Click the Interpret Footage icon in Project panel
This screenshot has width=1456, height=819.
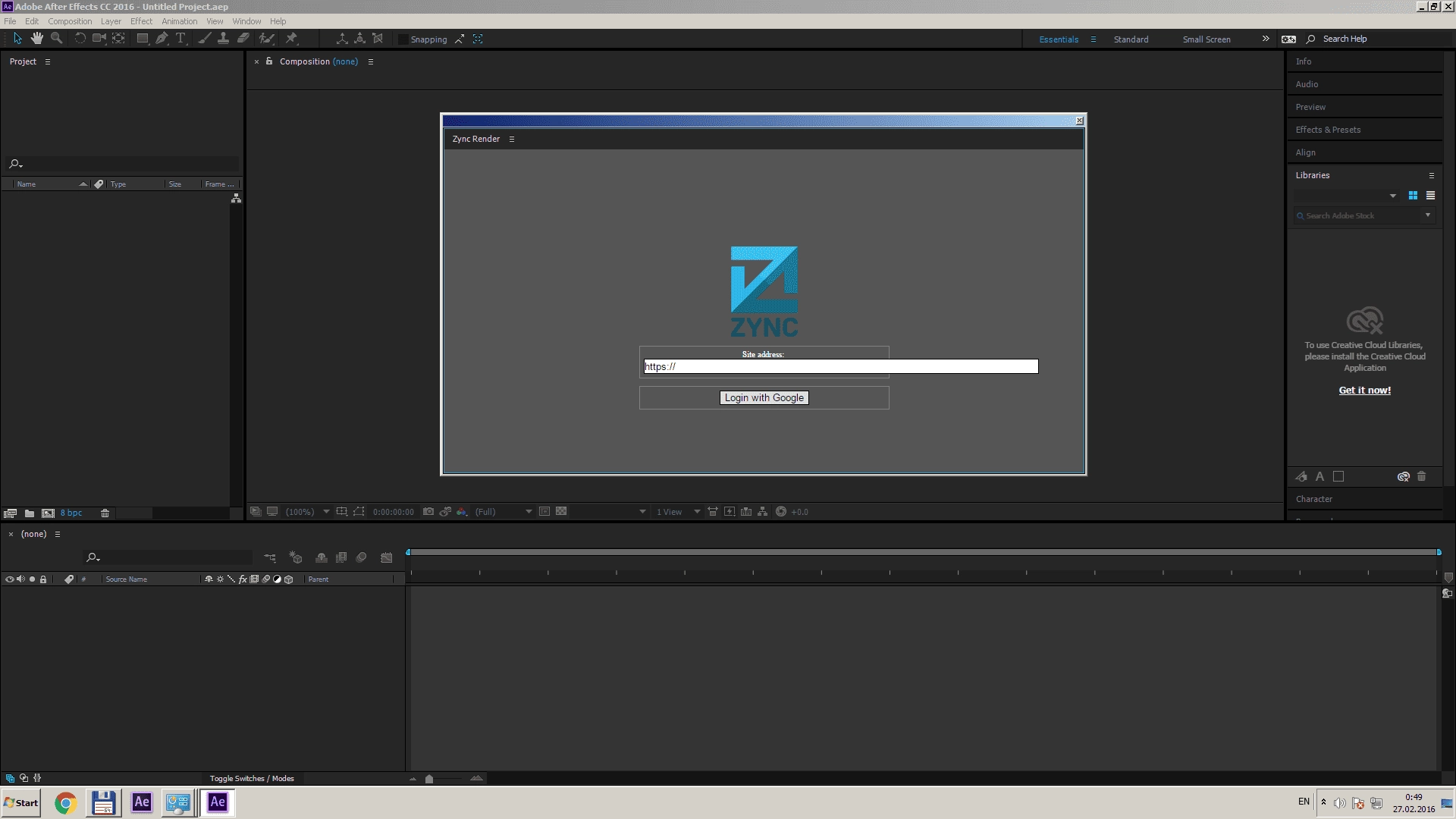click(10, 513)
